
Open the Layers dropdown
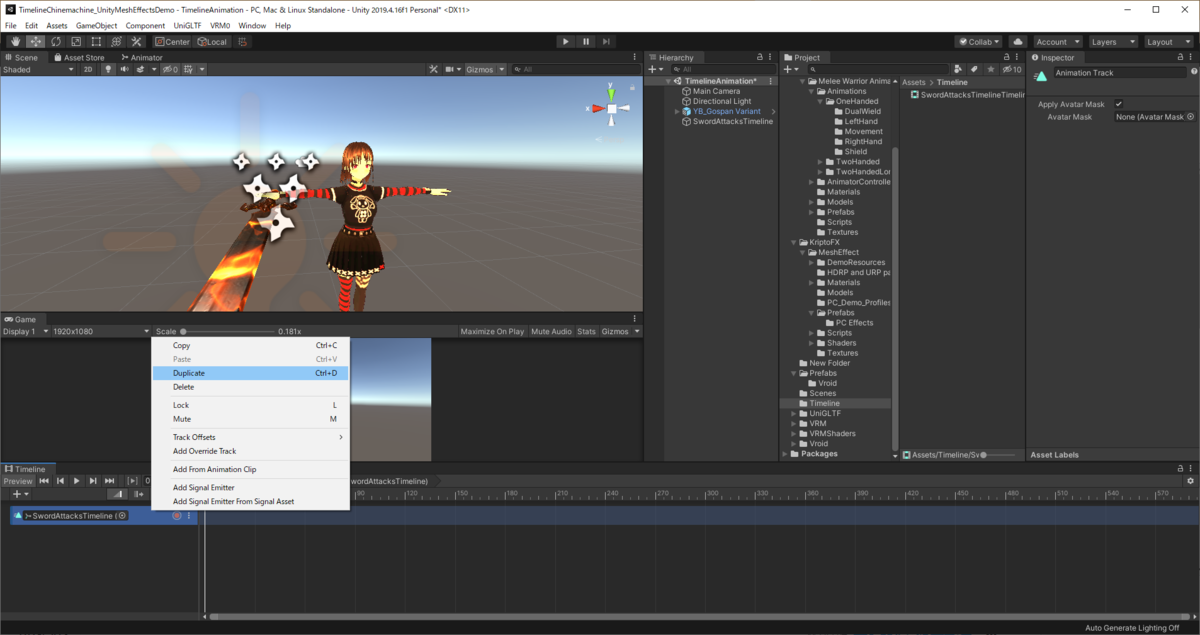(1113, 42)
